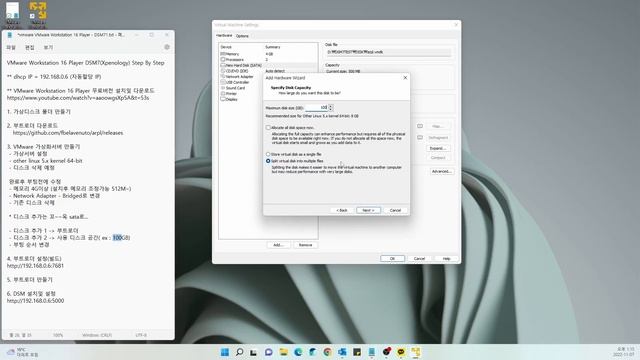The height and width of the screenshot is (360, 640).
Task: Open the taskbar clock and date
Action: pos(625,352)
